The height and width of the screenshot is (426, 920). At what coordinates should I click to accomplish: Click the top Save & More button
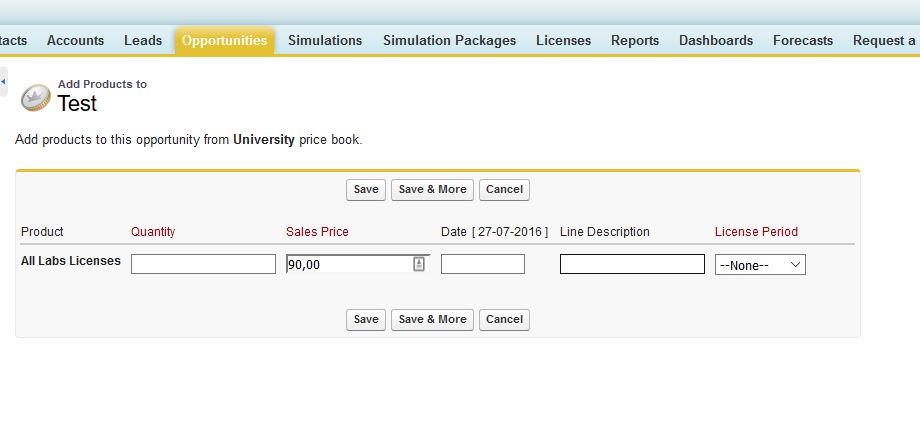point(432,190)
